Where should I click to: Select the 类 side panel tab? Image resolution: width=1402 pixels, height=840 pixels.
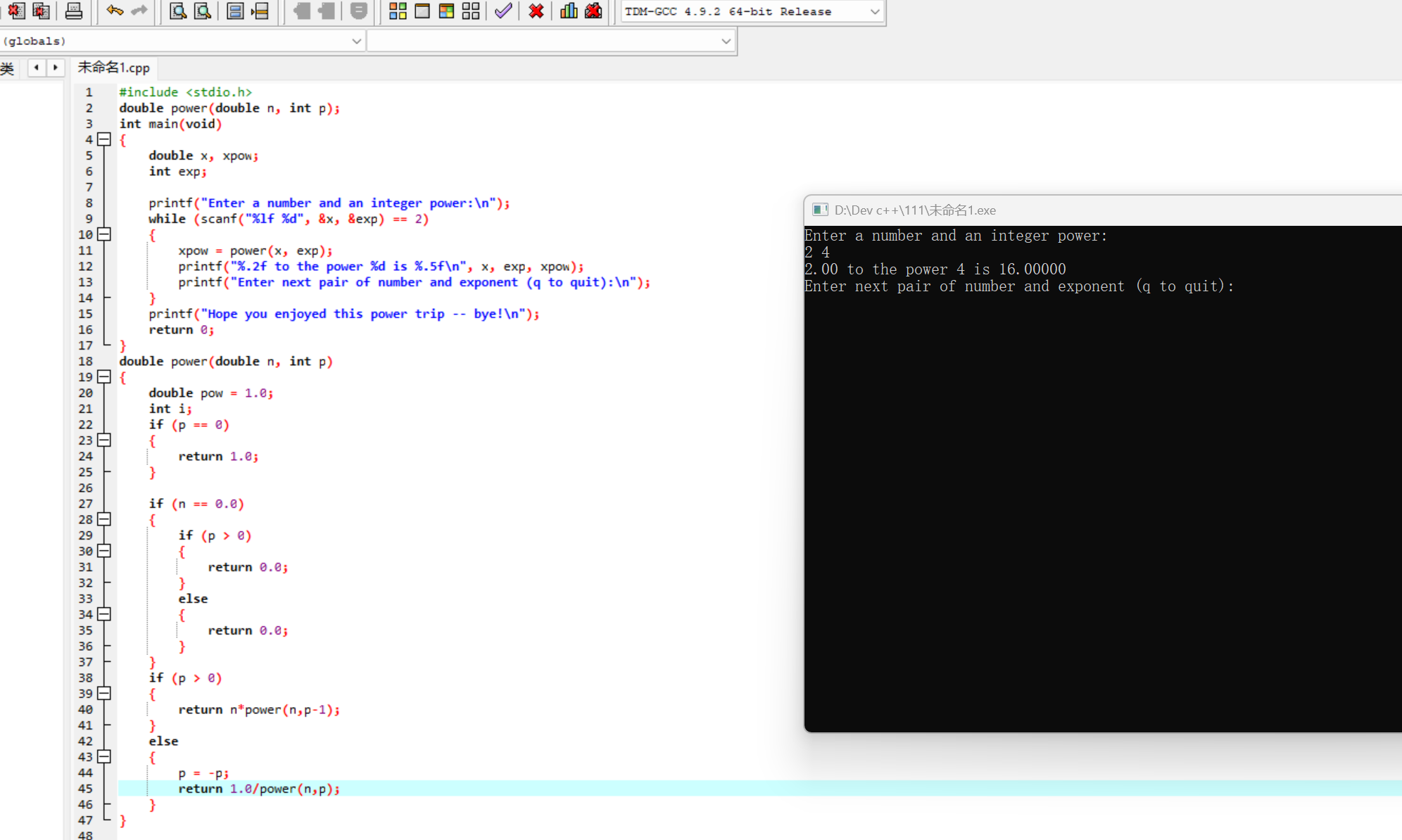(7, 68)
